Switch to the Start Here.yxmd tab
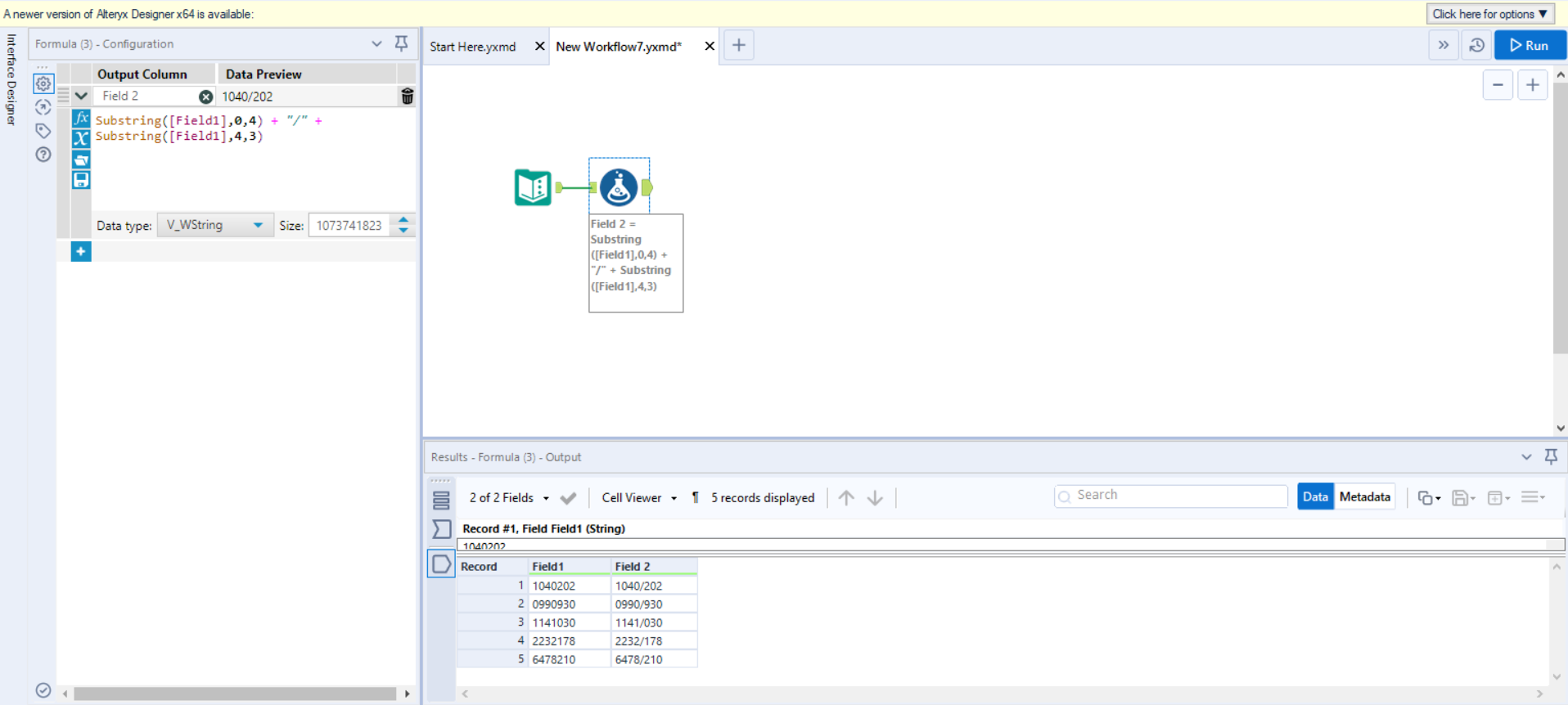1568x705 pixels. click(473, 47)
